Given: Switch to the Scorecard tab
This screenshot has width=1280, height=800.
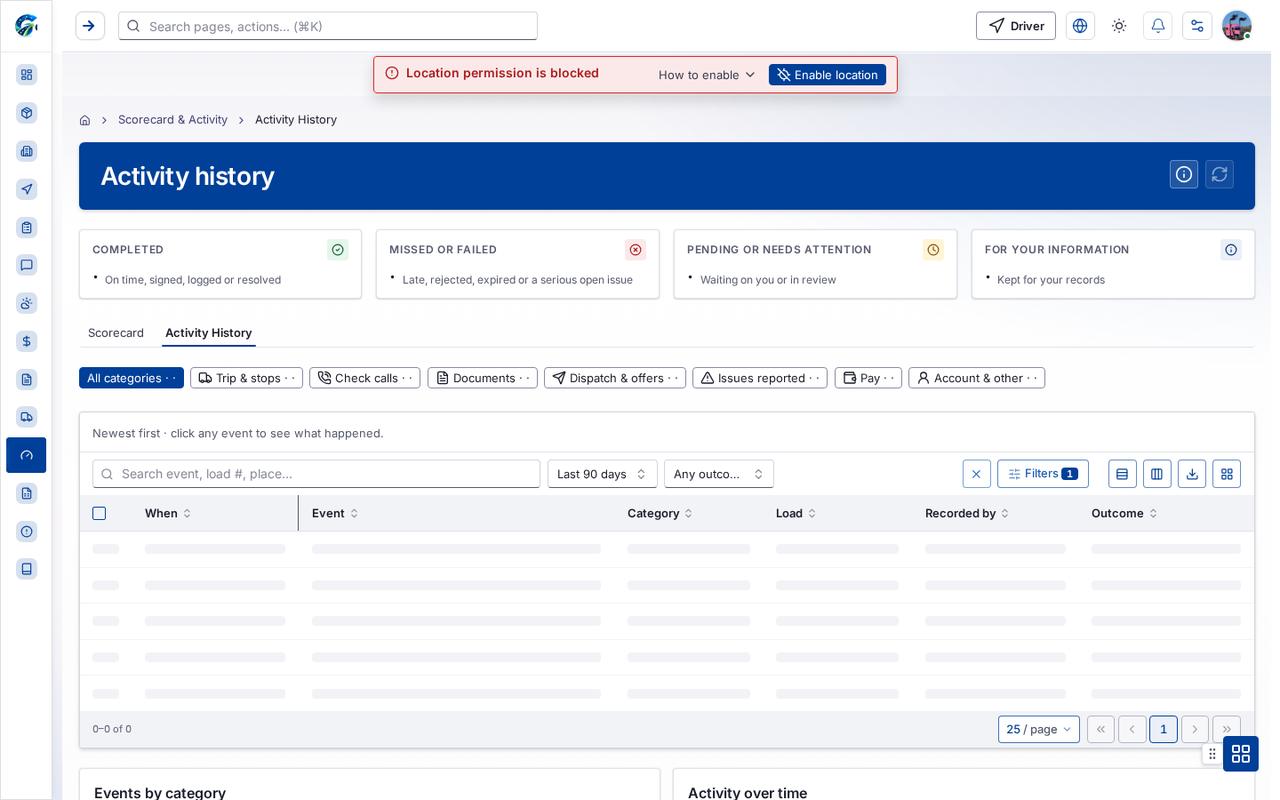Looking at the screenshot, I should (x=116, y=333).
